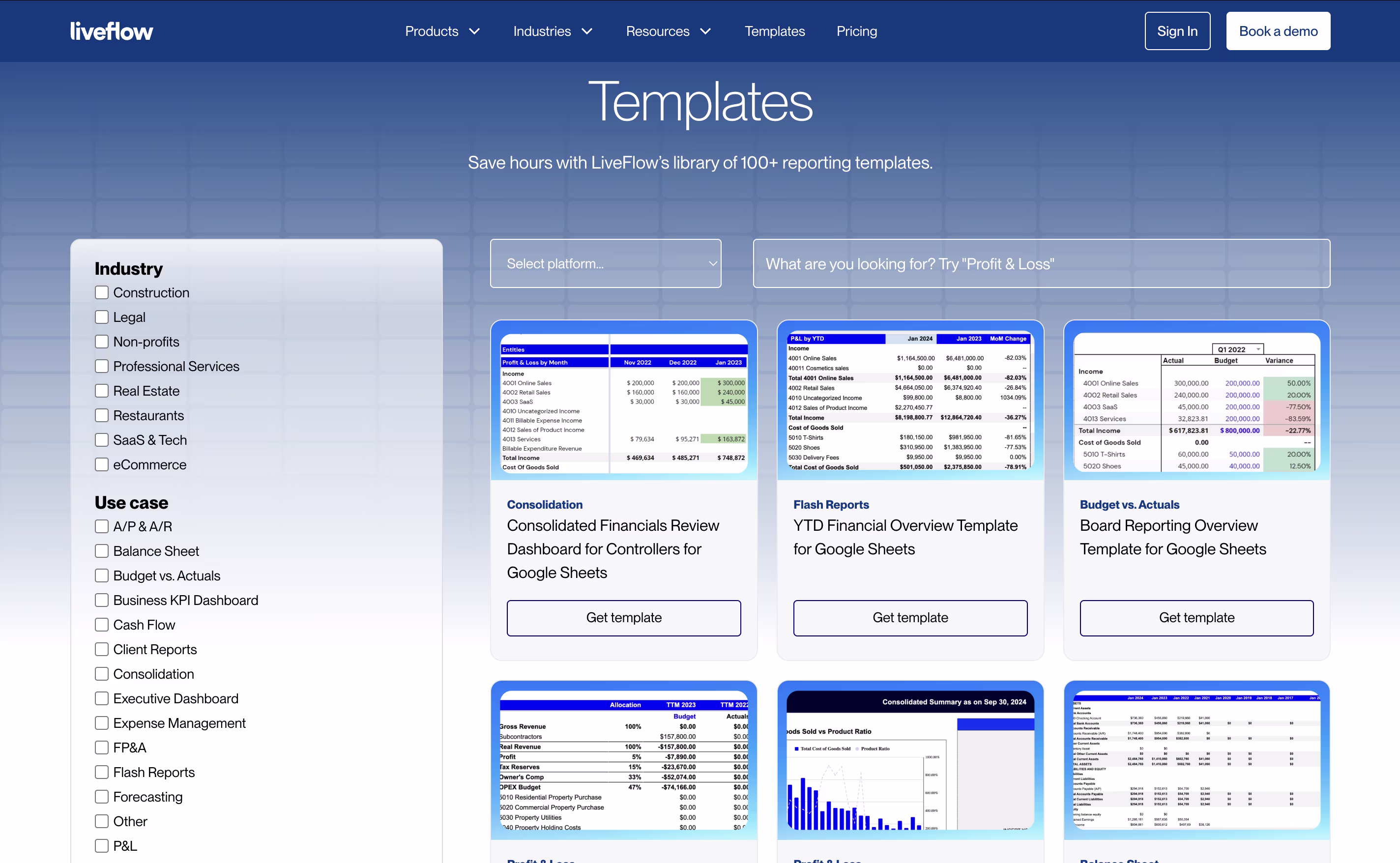Click the Budget vs. Actuals card label
The width and height of the screenshot is (1400, 863).
(1129, 505)
